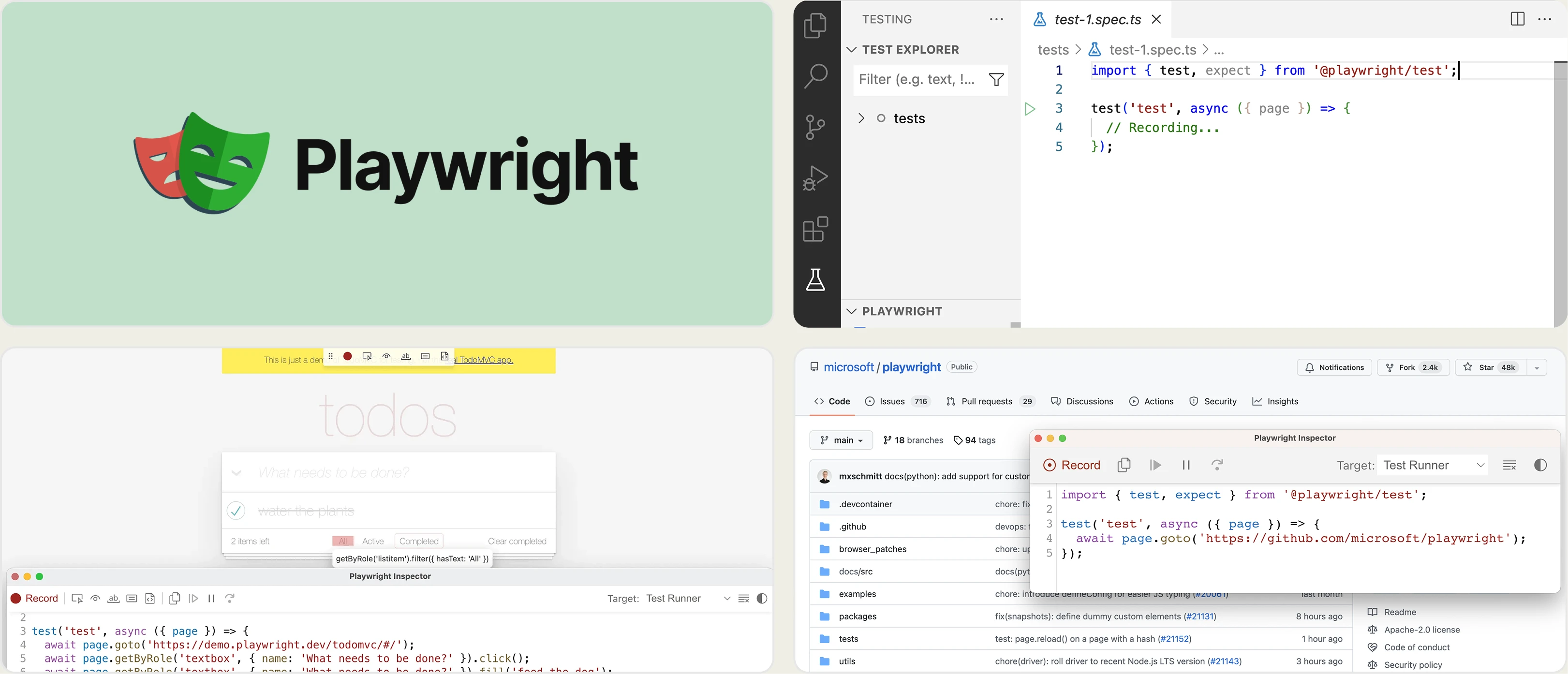Open the Explorer view in VS Code activity bar
Viewport: 1568px width, 674px height.
pyautogui.click(x=815, y=26)
